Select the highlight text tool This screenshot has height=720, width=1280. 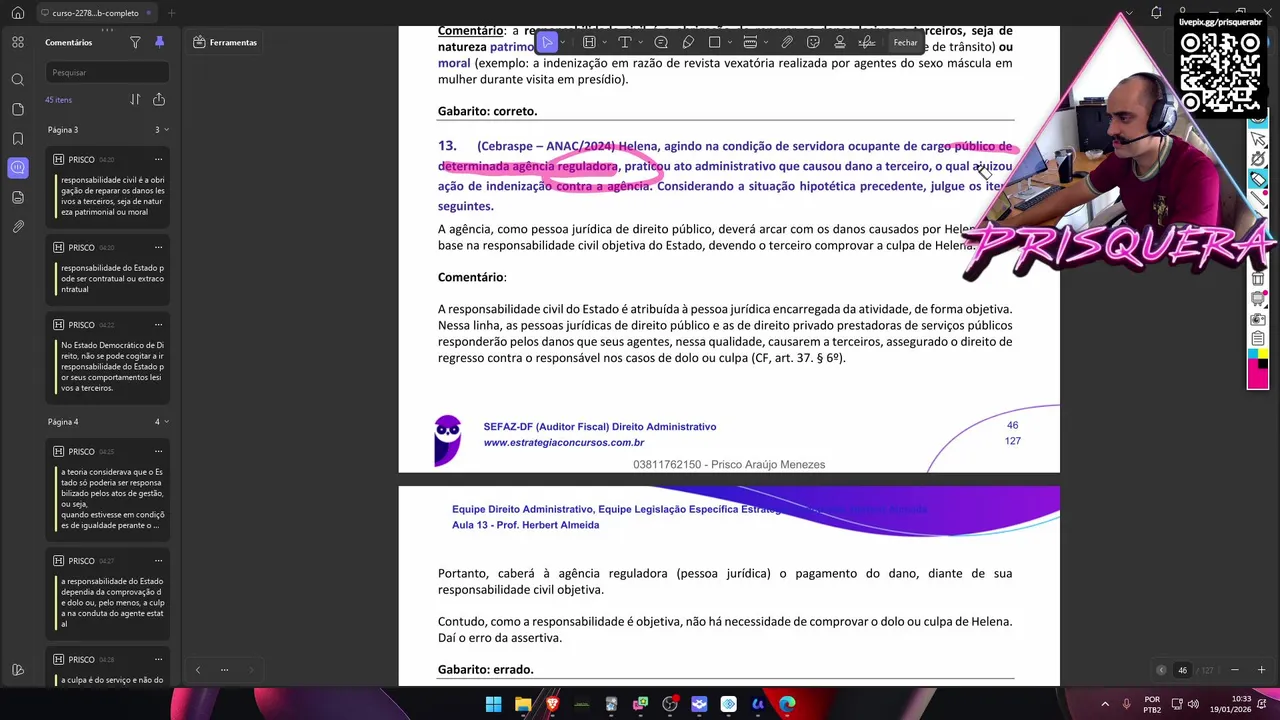coord(589,42)
